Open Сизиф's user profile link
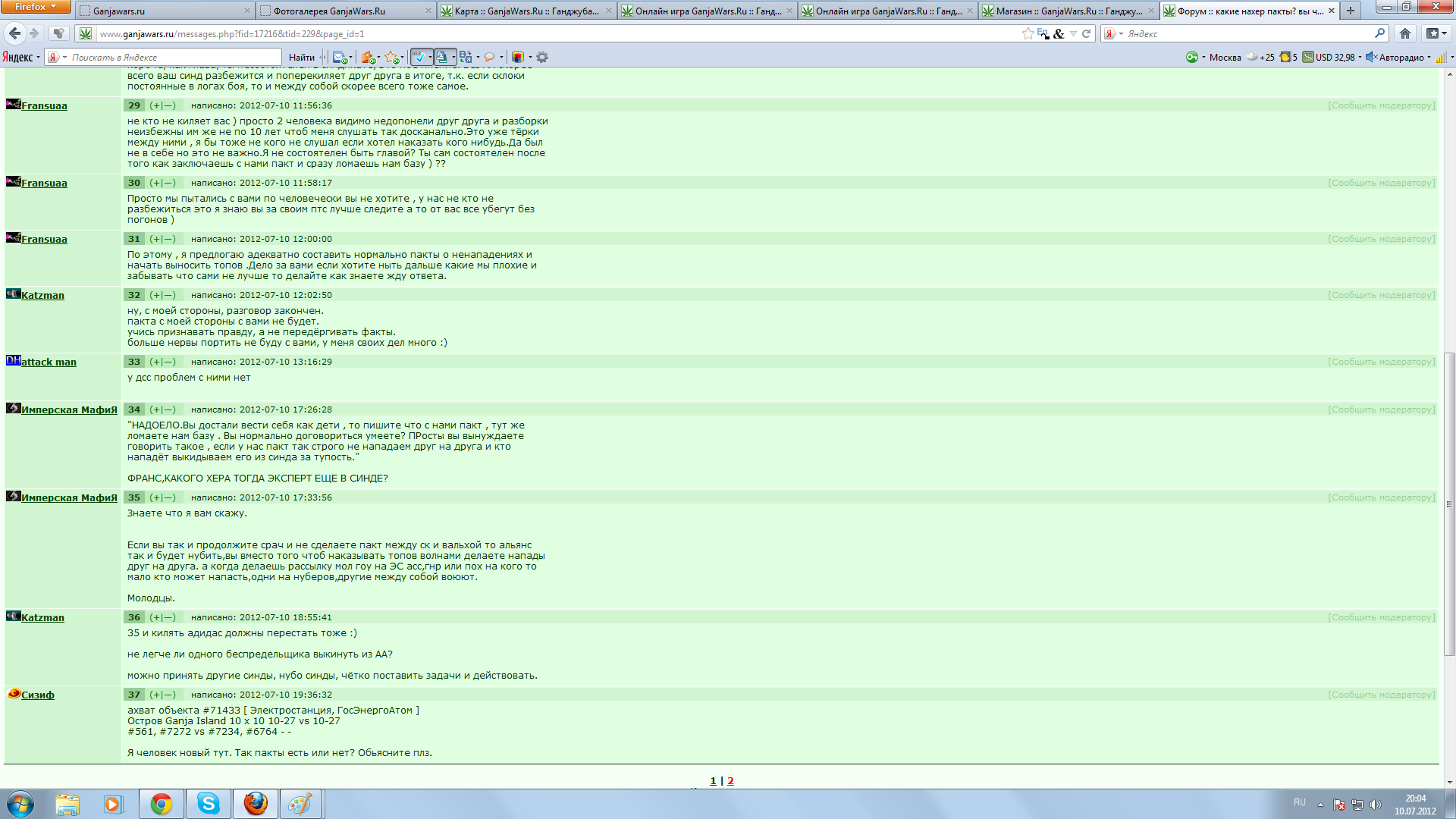This screenshot has height=819, width=1456. [x=37, y=695]
